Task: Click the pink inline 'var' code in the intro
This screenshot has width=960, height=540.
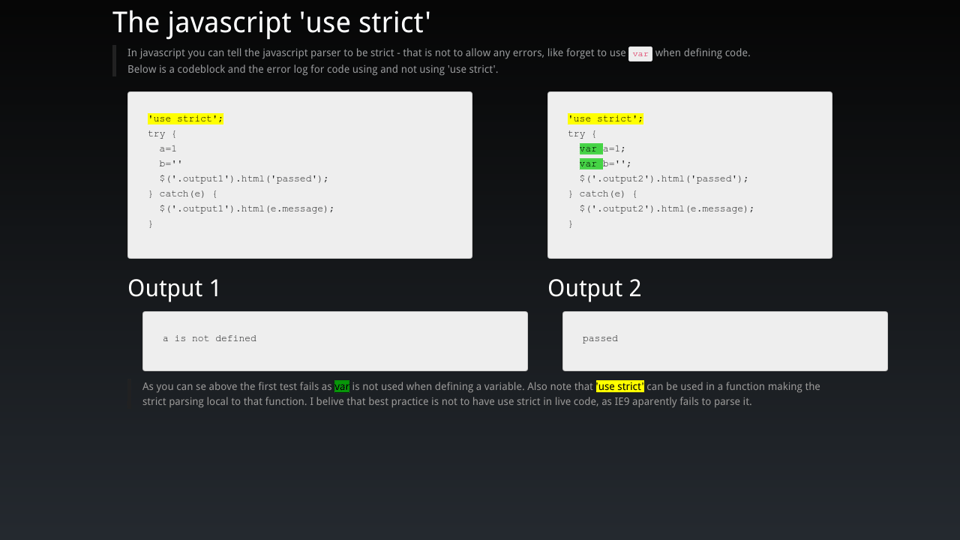Action: pos(640,54)
